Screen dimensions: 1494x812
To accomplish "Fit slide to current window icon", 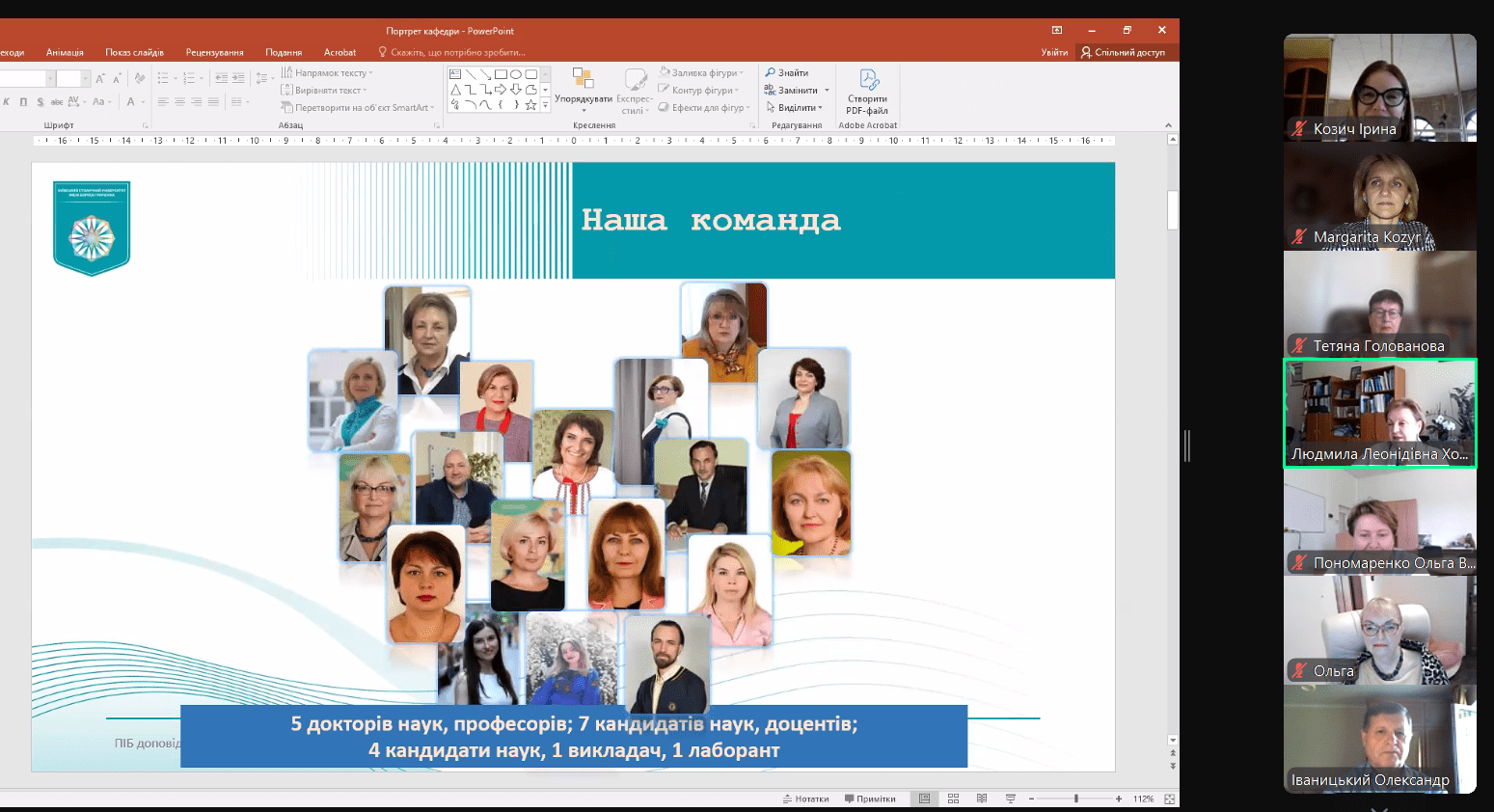I will [1169, 798].
